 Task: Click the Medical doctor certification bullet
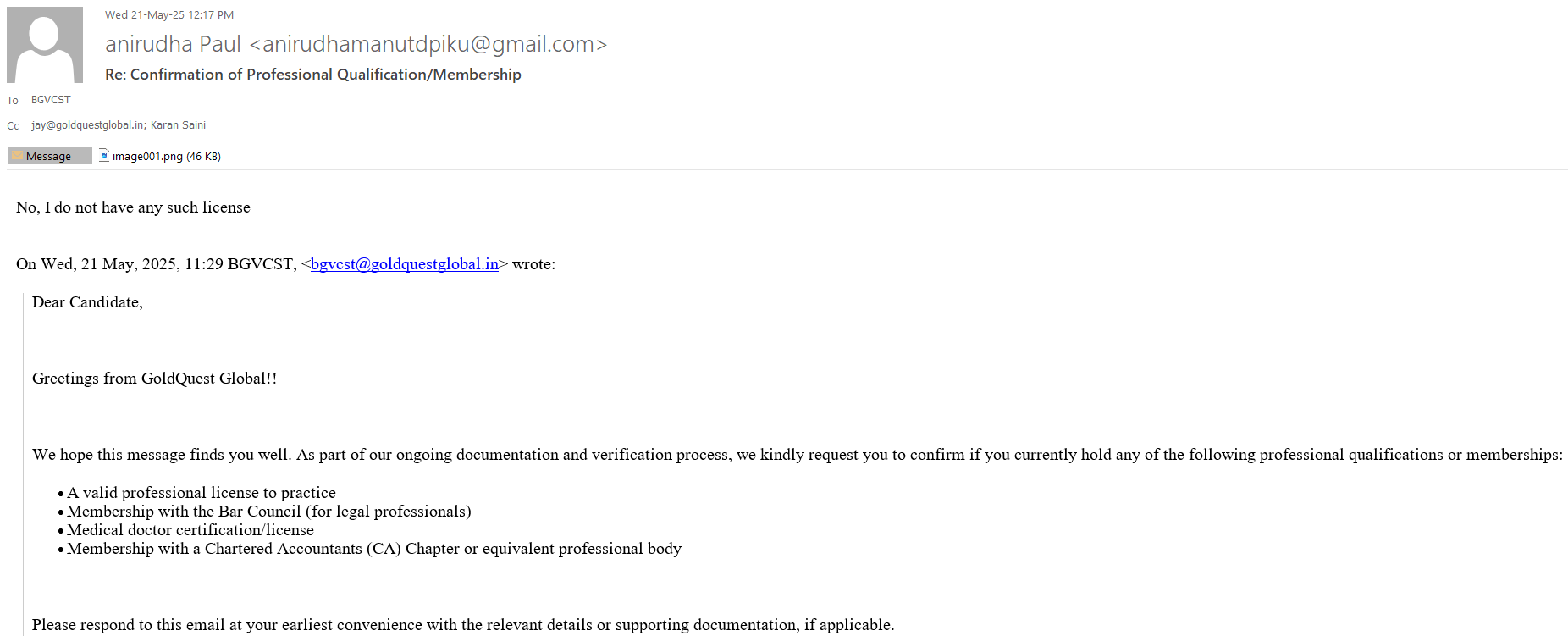click(190, 530)
